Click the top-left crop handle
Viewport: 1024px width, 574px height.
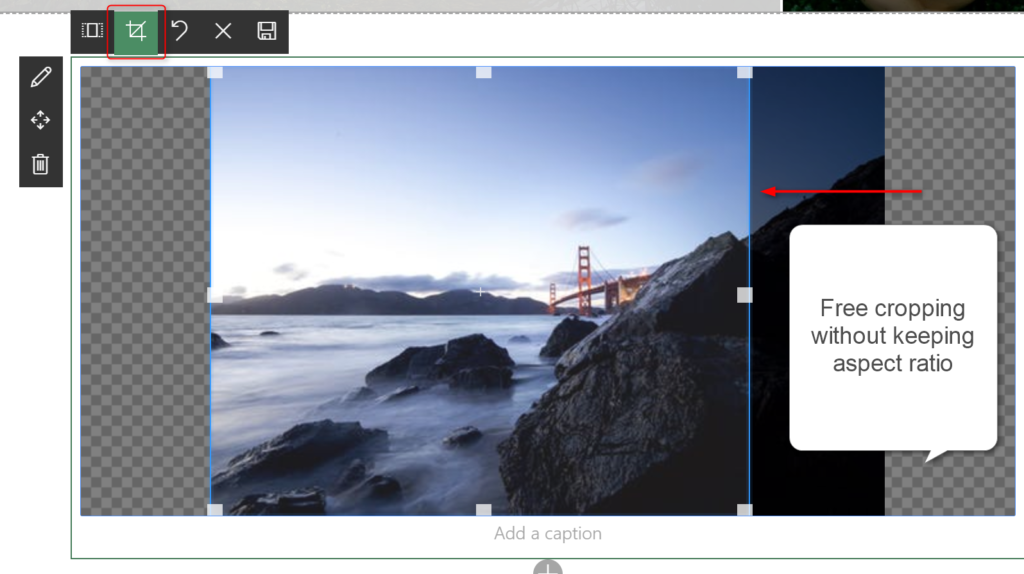tap(215, 72)
